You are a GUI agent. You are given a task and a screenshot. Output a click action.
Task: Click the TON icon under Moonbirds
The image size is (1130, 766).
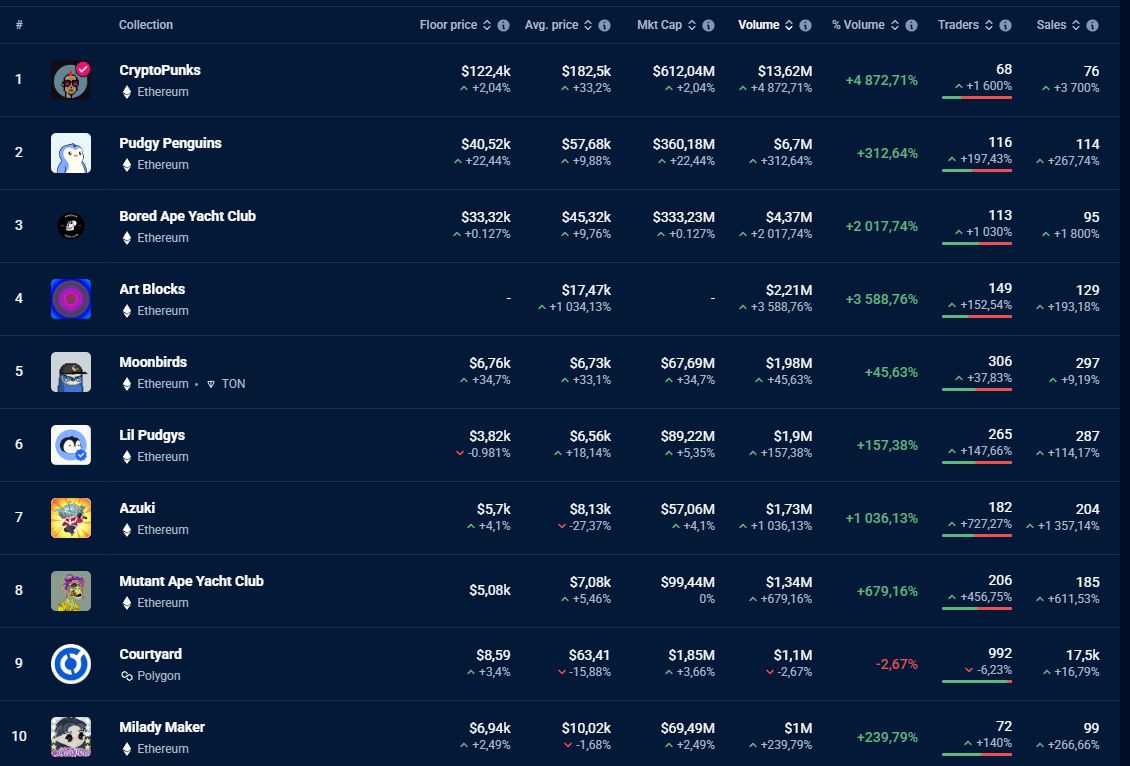point(210,384)
